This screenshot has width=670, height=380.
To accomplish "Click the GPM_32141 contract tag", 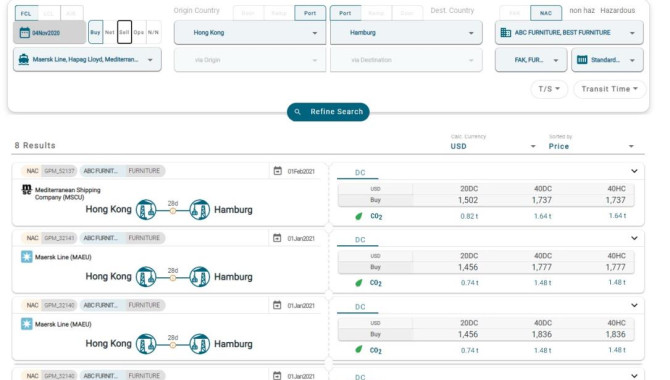I will coord(59,238).
